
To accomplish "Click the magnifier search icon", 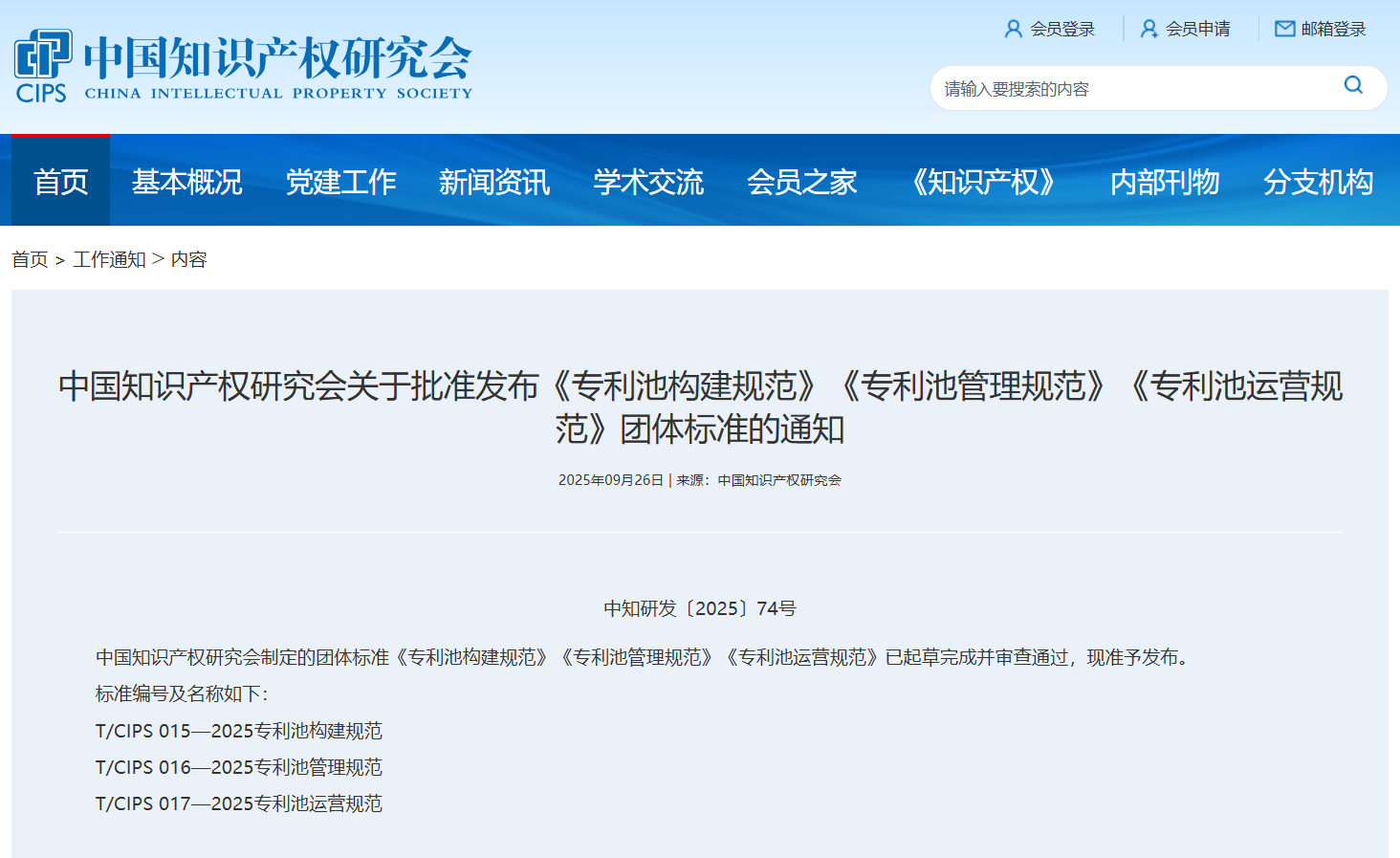I will [1353, 85].
